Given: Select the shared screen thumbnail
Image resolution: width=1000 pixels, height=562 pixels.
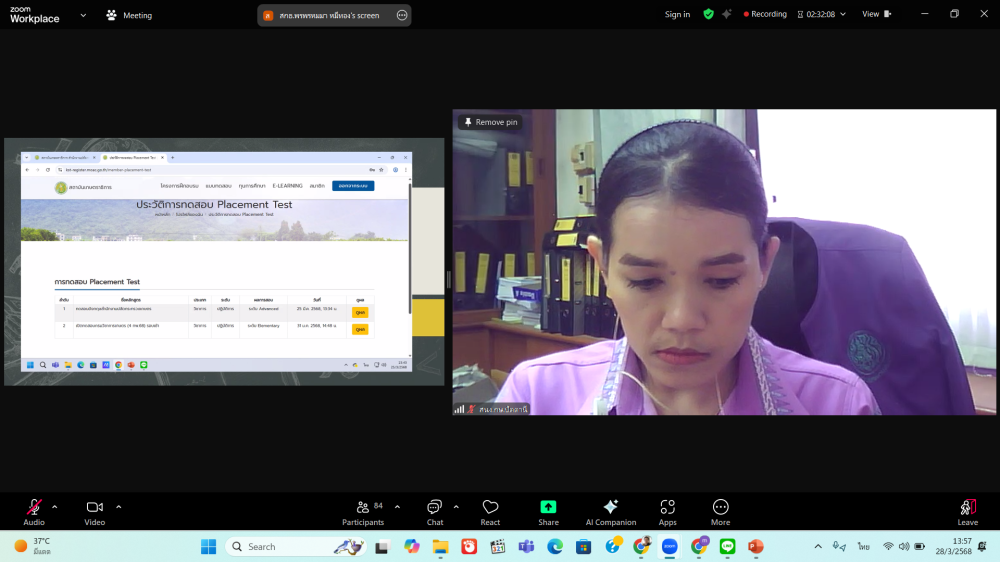Looking at the screenshot, I should pos(224,262).
